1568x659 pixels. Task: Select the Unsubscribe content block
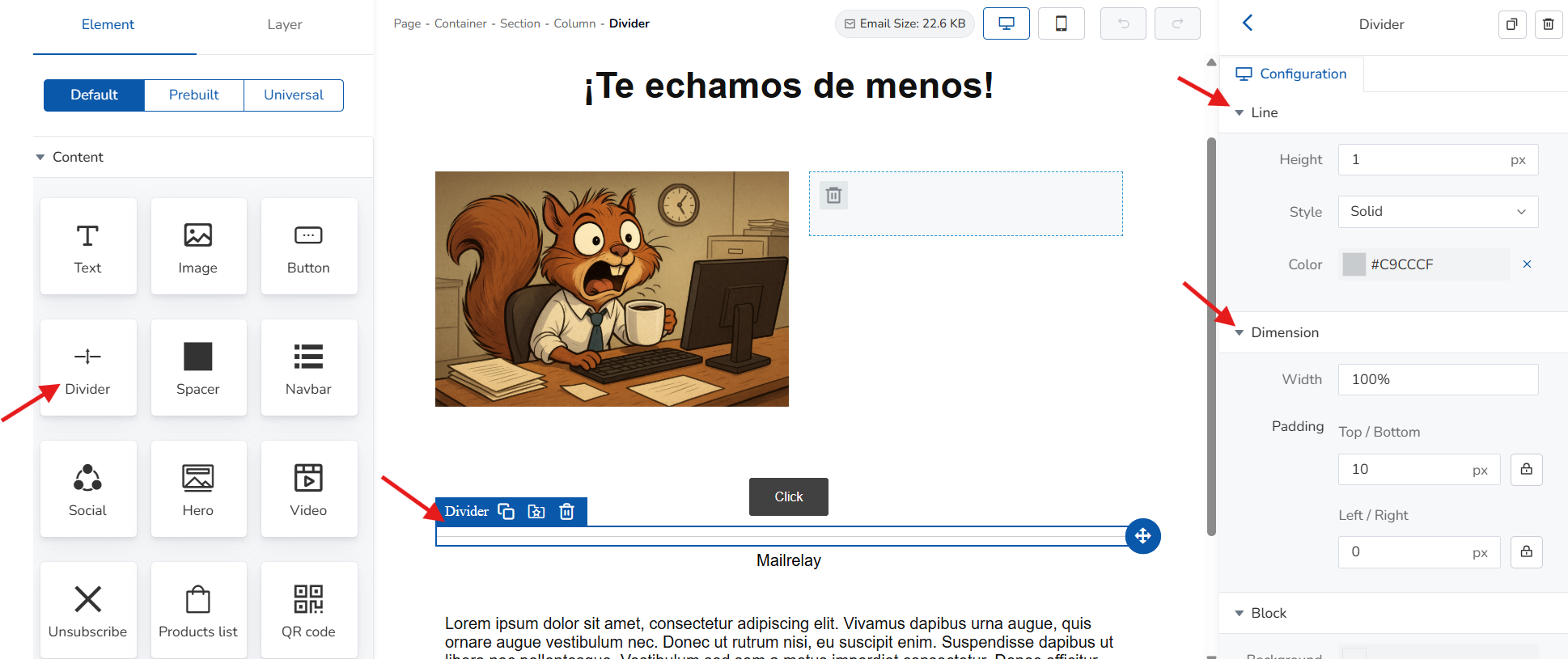coord(88,610)
